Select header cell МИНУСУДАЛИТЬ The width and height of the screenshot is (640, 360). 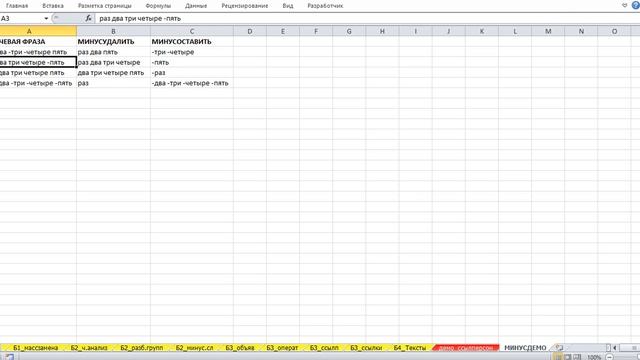pos(113,42)
